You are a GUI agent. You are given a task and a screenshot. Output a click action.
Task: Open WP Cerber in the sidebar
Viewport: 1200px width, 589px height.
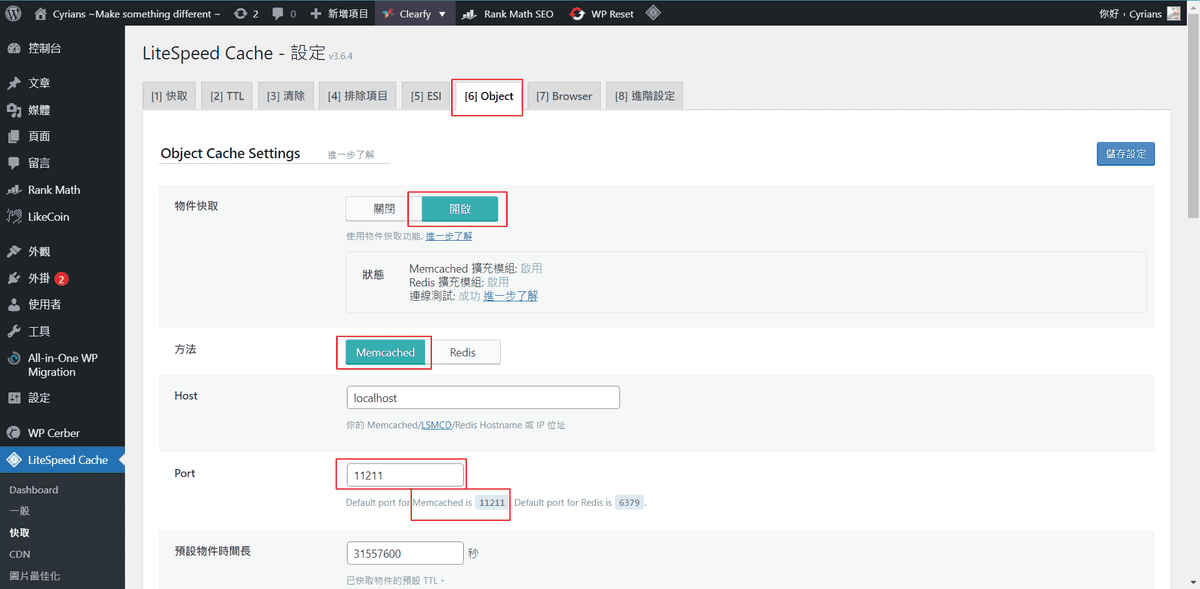point(62,433)
